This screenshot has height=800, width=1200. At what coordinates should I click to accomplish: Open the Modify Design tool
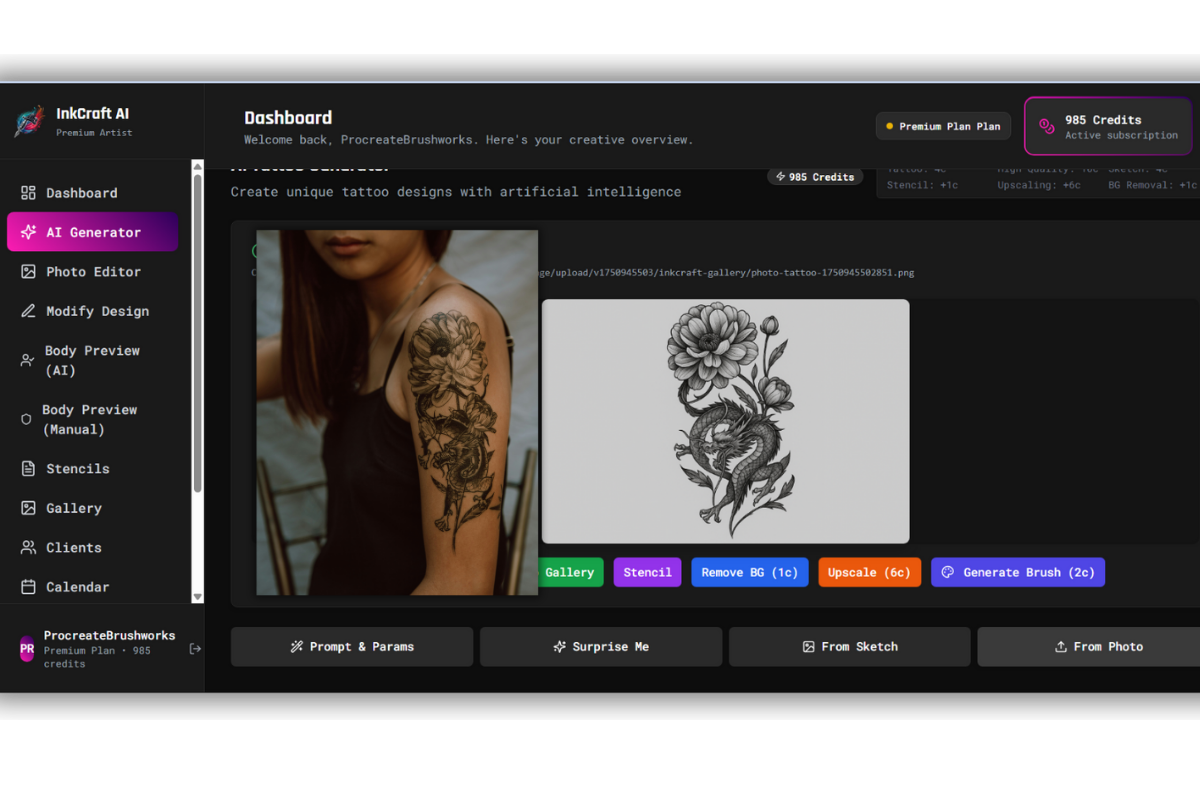(92, 311)
